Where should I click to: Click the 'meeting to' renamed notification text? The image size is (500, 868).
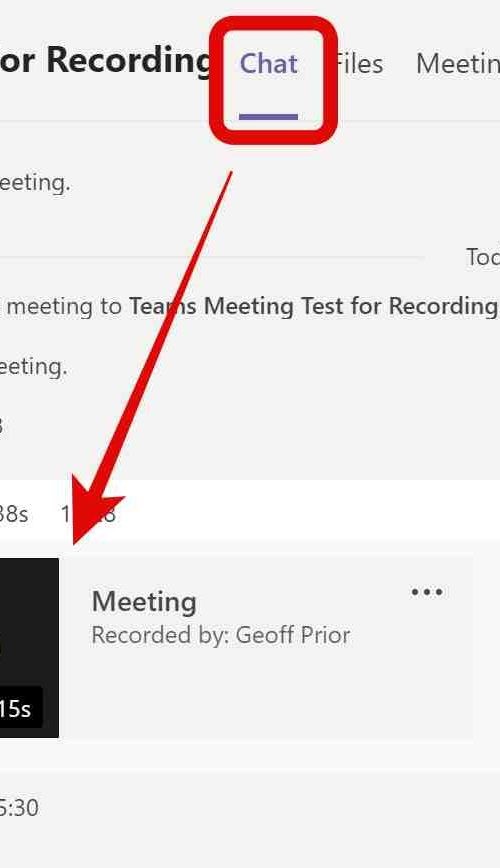[x=64, y=306]
